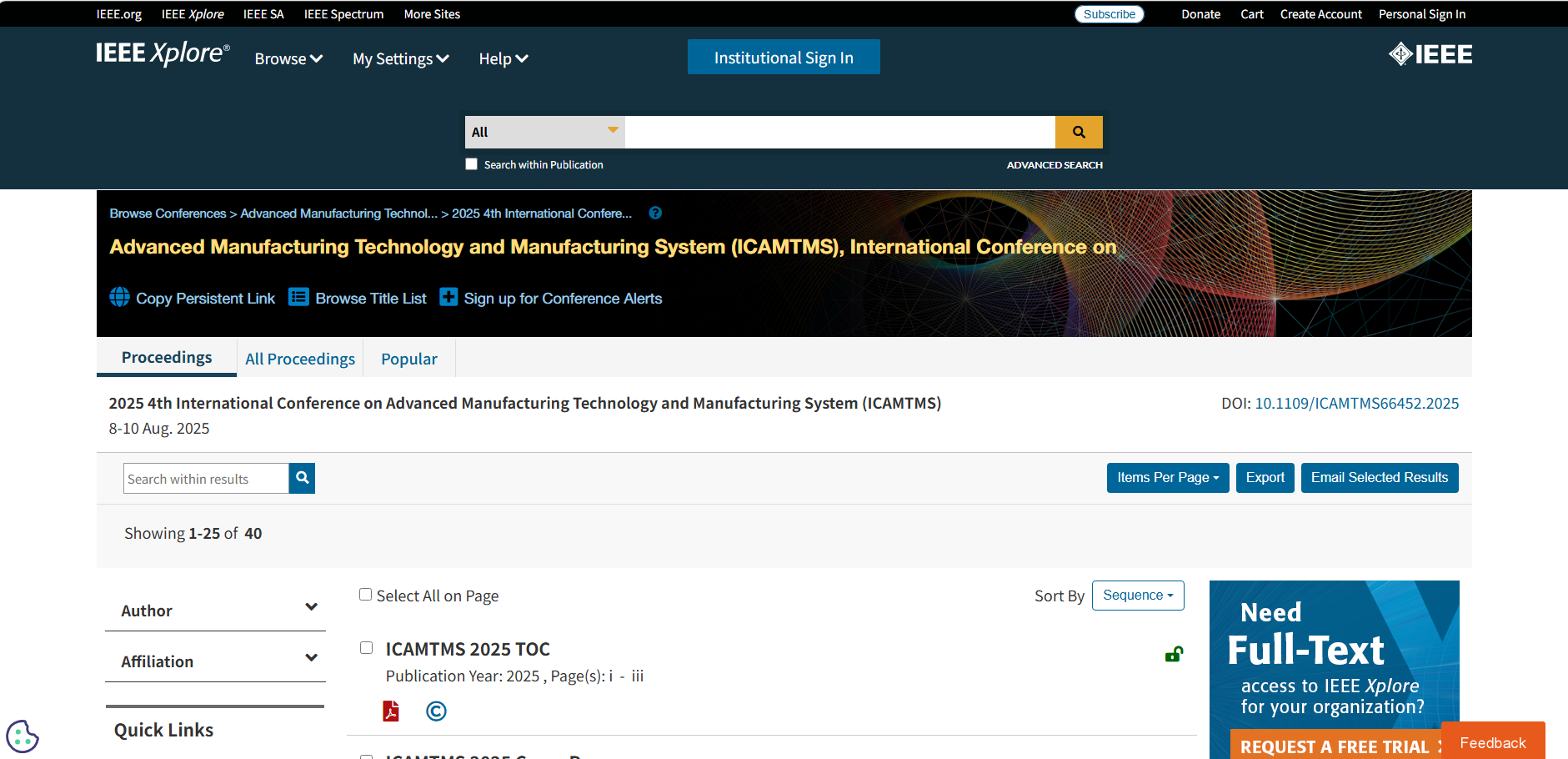
Task: Click the breadcrumb help question mark icon
Action: pos(655,213)
